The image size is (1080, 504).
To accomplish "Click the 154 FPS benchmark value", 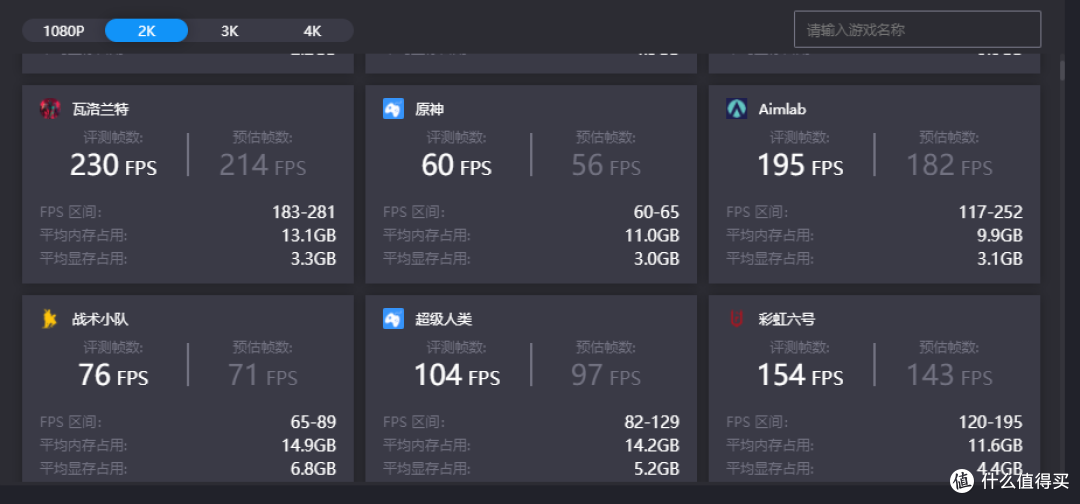I will point(800,376).
